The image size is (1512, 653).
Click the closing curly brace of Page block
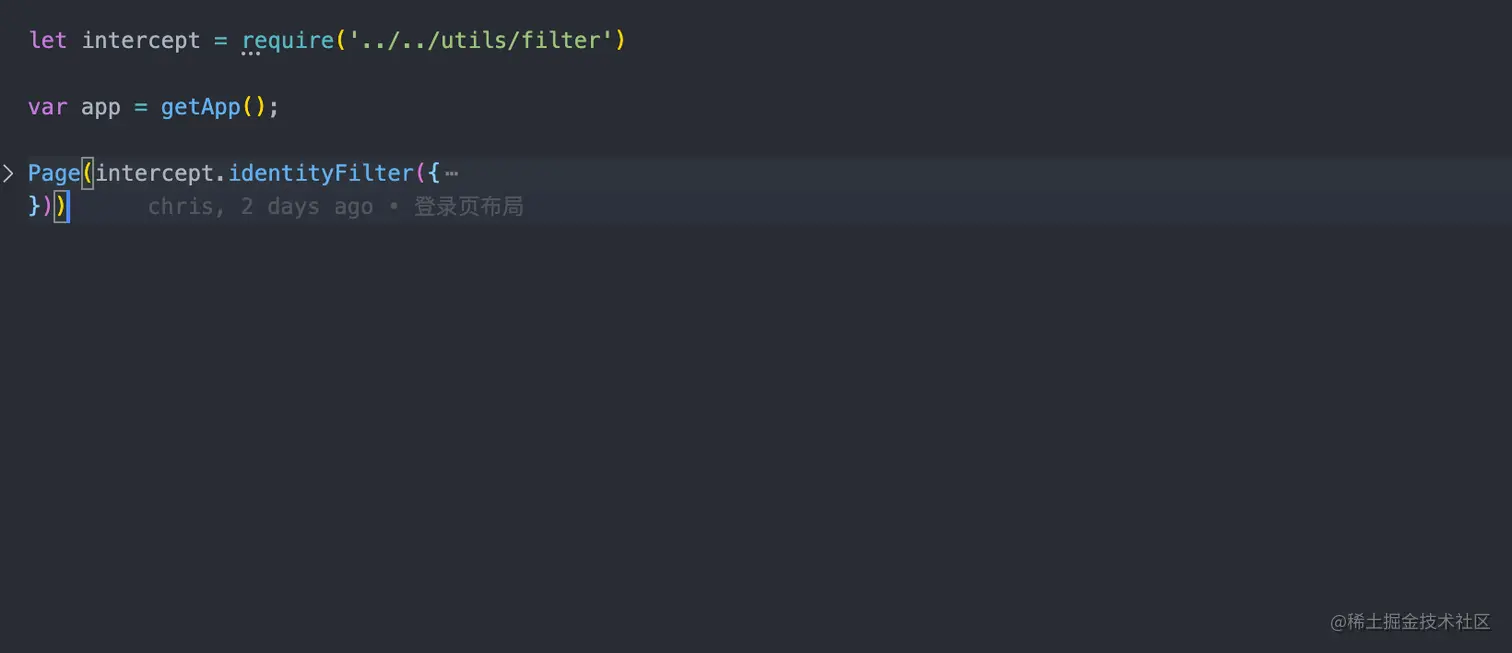click(34, 207)
